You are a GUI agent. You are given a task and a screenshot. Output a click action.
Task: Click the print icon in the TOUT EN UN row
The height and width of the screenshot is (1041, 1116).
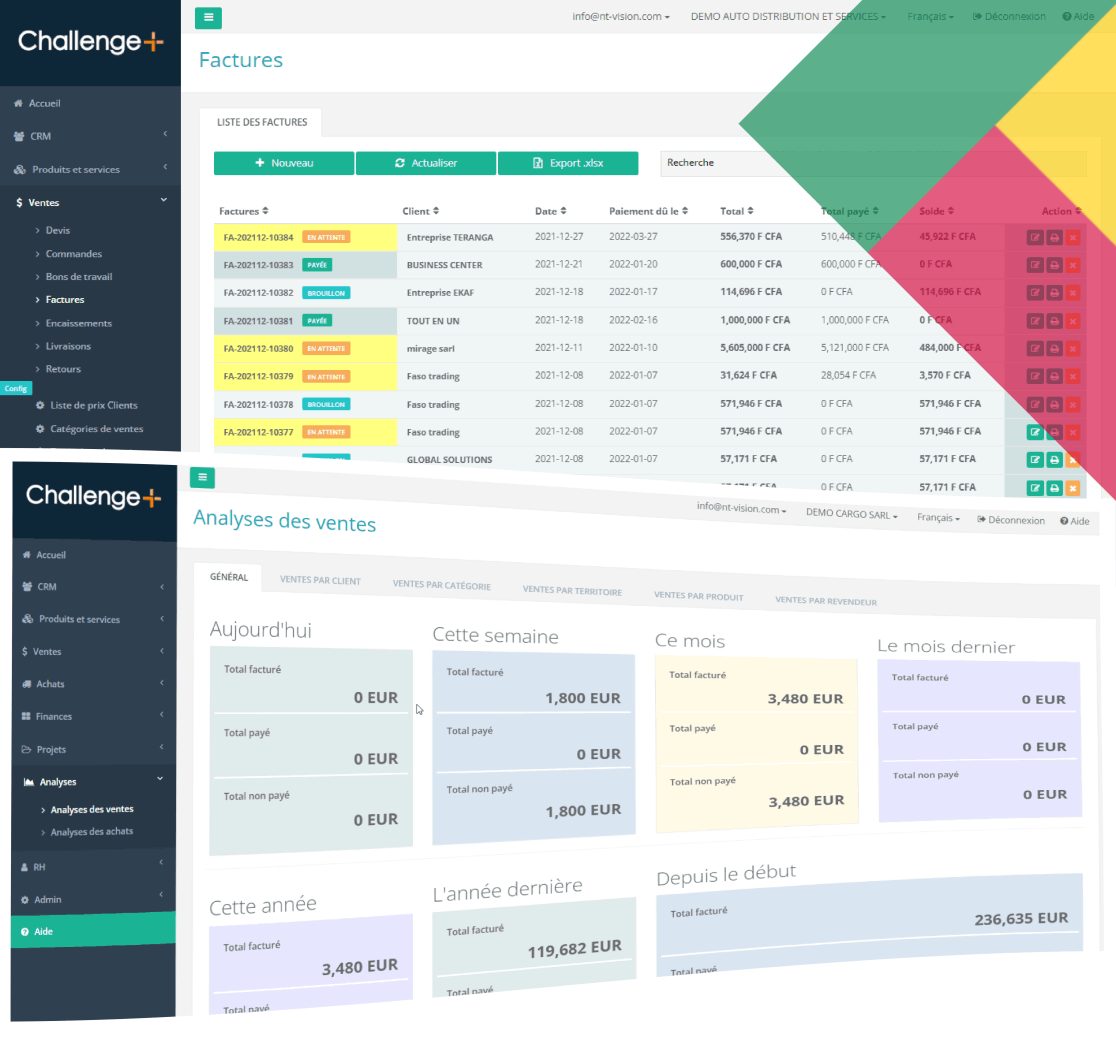pos(1054,321)
